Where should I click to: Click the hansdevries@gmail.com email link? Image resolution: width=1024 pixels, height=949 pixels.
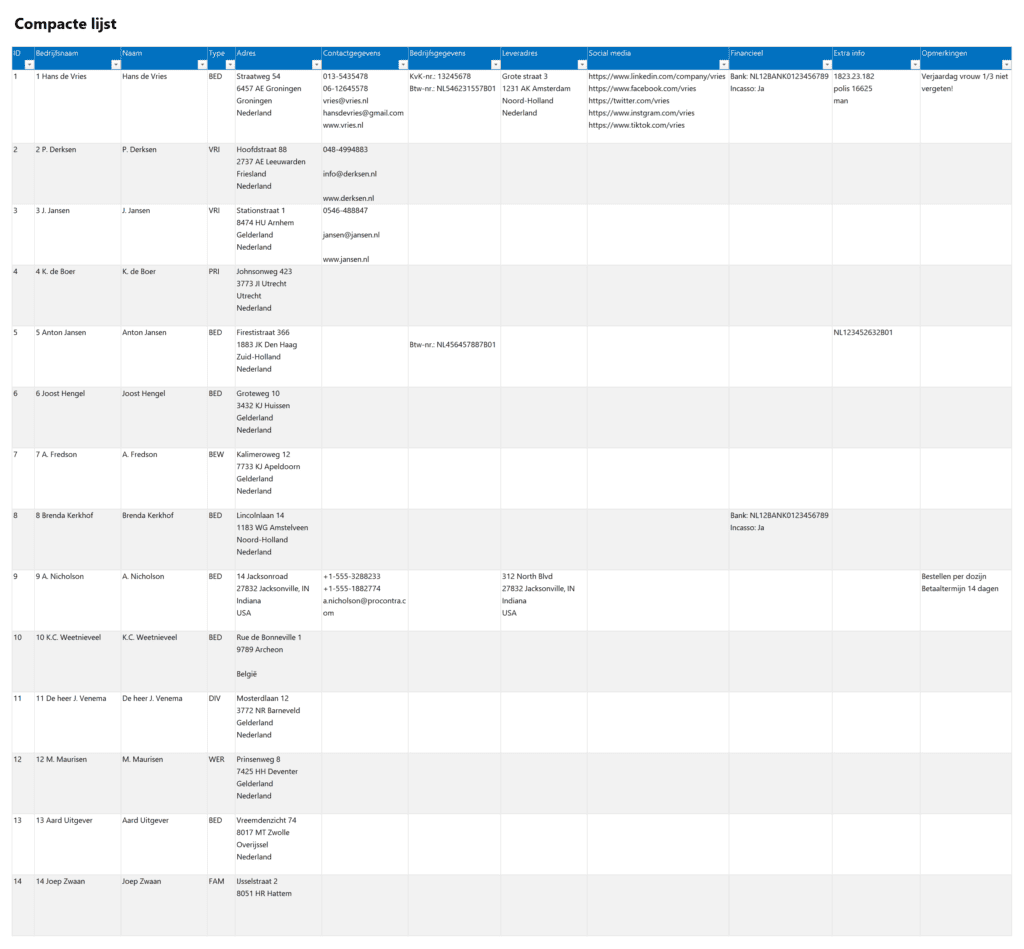pos(362,112)
